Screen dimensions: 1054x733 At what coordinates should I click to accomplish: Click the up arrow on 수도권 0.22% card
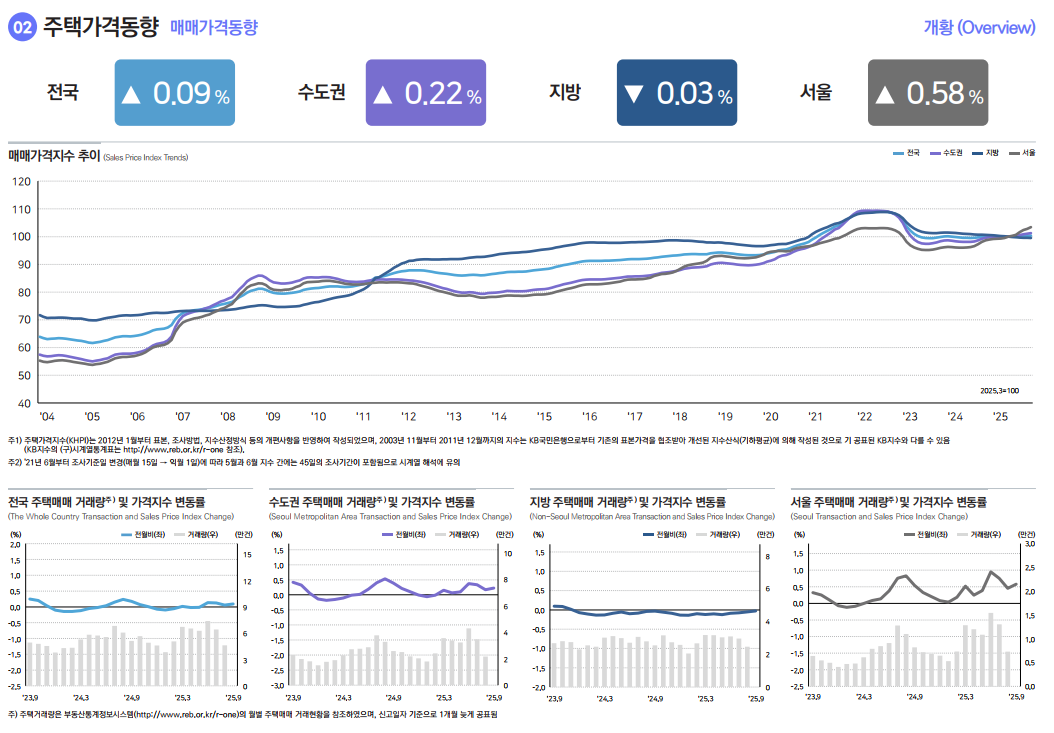pos(382,94)
